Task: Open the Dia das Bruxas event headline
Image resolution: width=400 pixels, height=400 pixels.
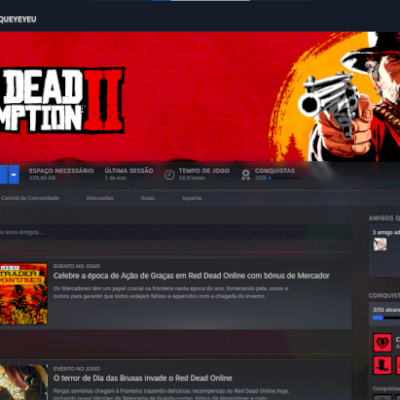Action: (x=143, y=378)
